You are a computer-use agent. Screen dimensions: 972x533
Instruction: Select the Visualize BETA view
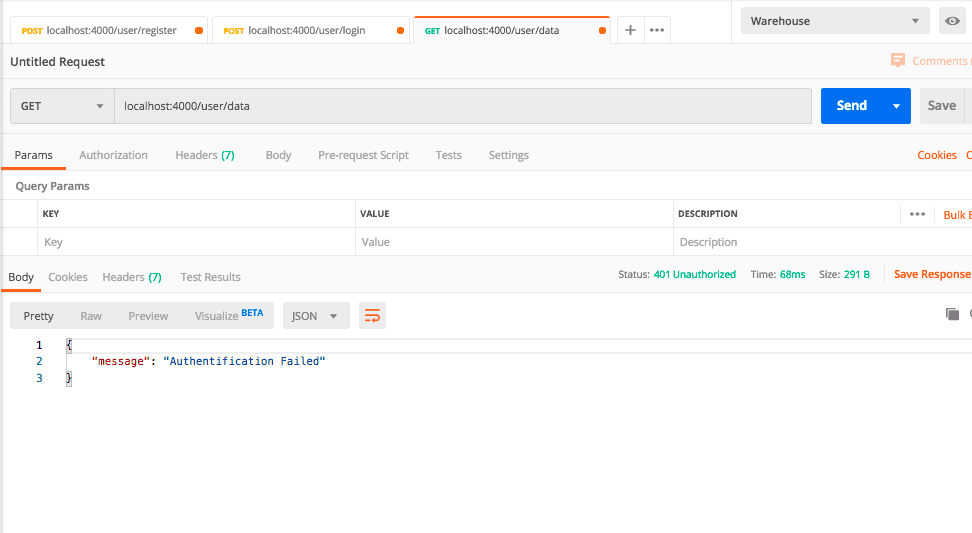228,316
